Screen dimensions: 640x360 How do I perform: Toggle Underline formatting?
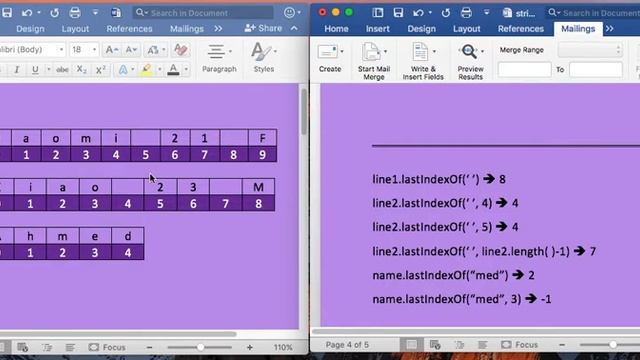(35, 70)
